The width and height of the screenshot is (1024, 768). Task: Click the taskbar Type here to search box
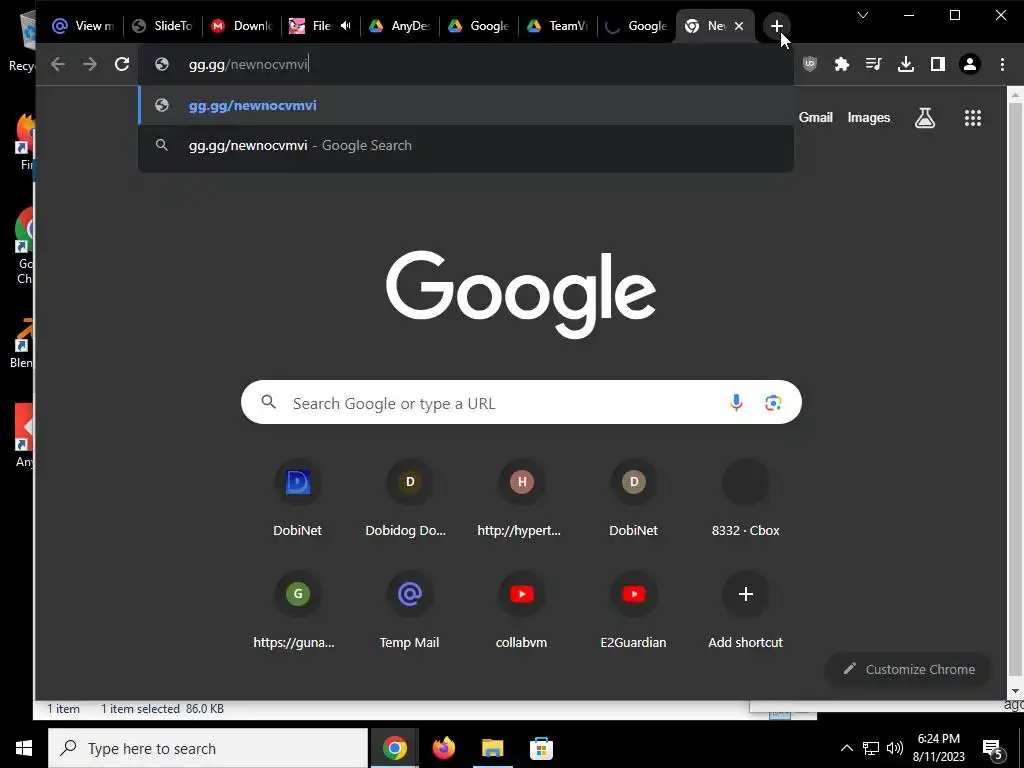[x=208, y=748]
